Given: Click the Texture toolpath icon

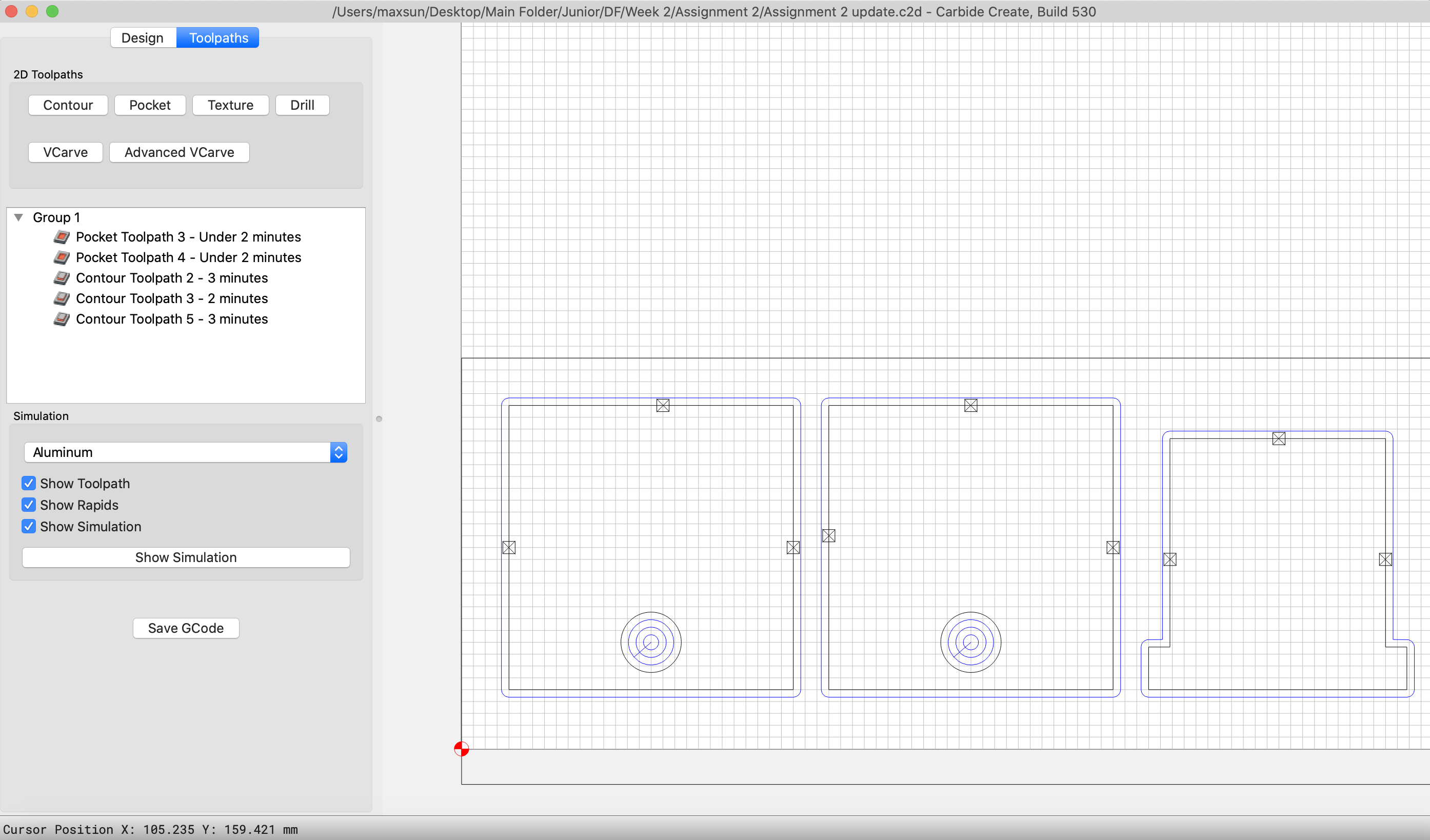Looking at the screenshot, I should 230,105.
